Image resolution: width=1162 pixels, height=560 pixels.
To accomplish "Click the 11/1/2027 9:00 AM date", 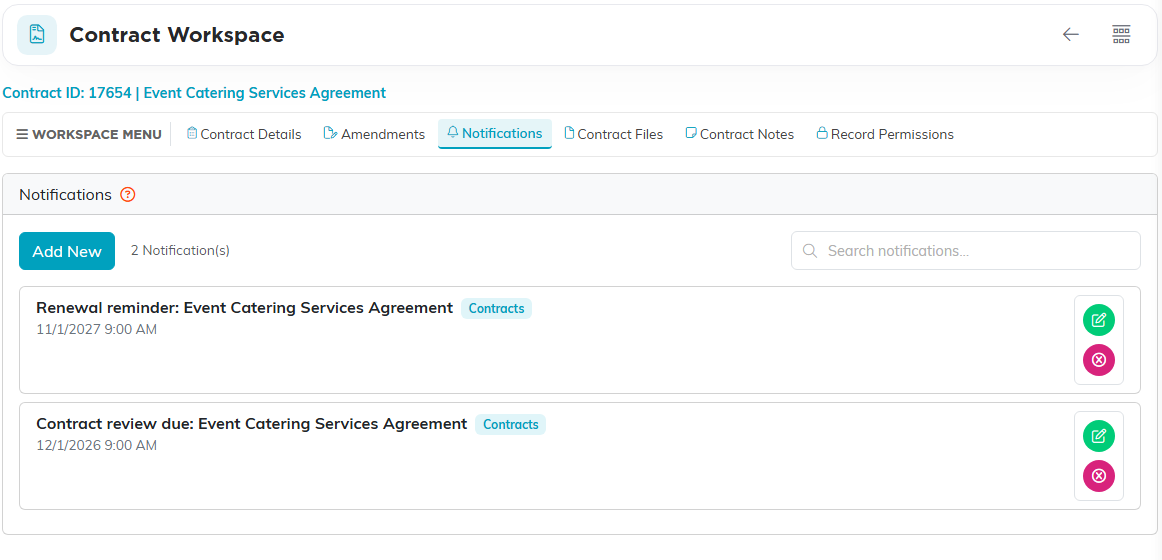I will pos(96,329).
